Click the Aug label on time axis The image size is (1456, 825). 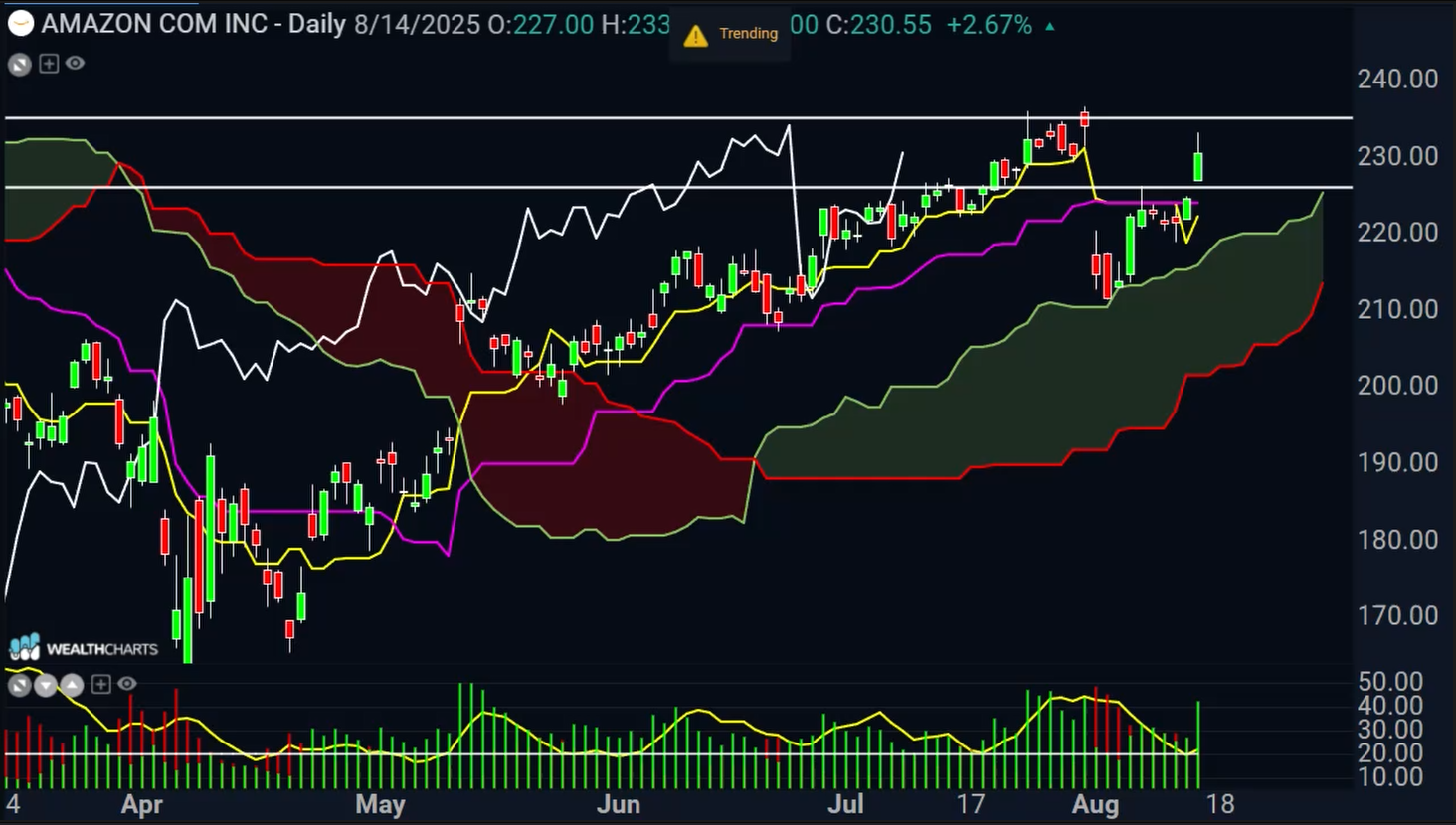pos(1096,804)
